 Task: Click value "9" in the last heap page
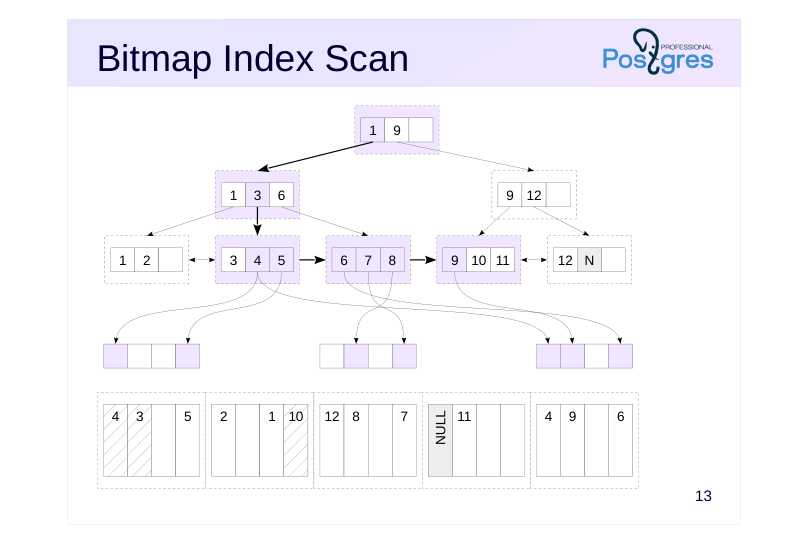(x=573, y=440)
